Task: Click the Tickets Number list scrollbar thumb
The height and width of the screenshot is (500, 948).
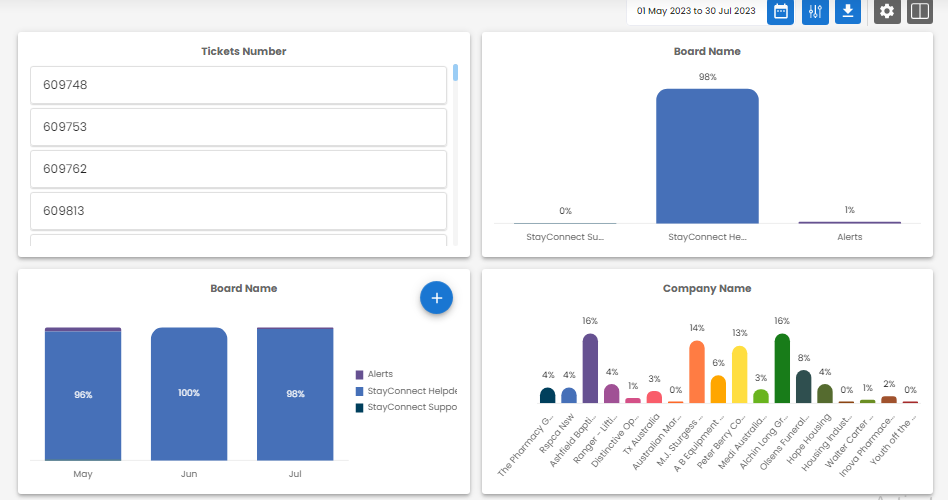Action: tap(455, 73)
